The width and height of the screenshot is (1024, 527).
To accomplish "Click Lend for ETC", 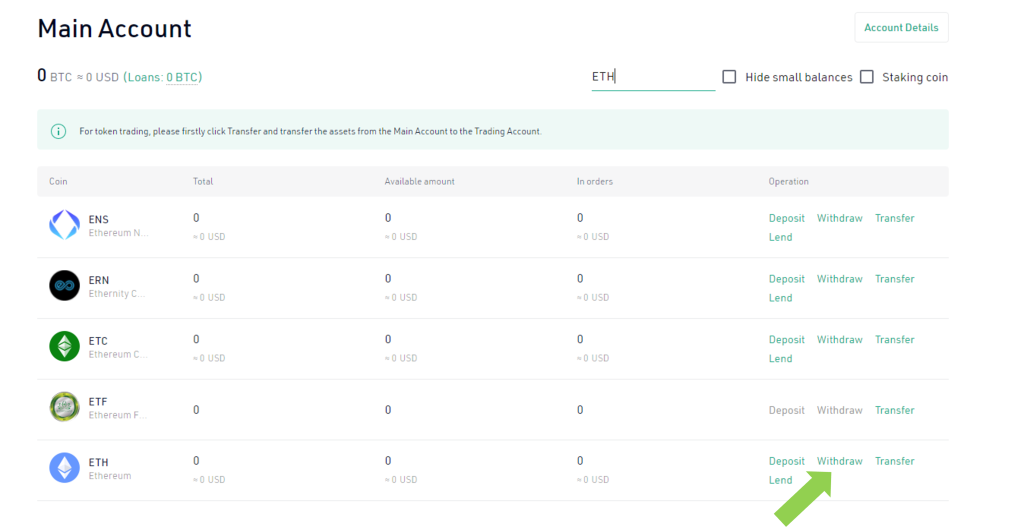I will pyautogui.click(x=780, y=359).
